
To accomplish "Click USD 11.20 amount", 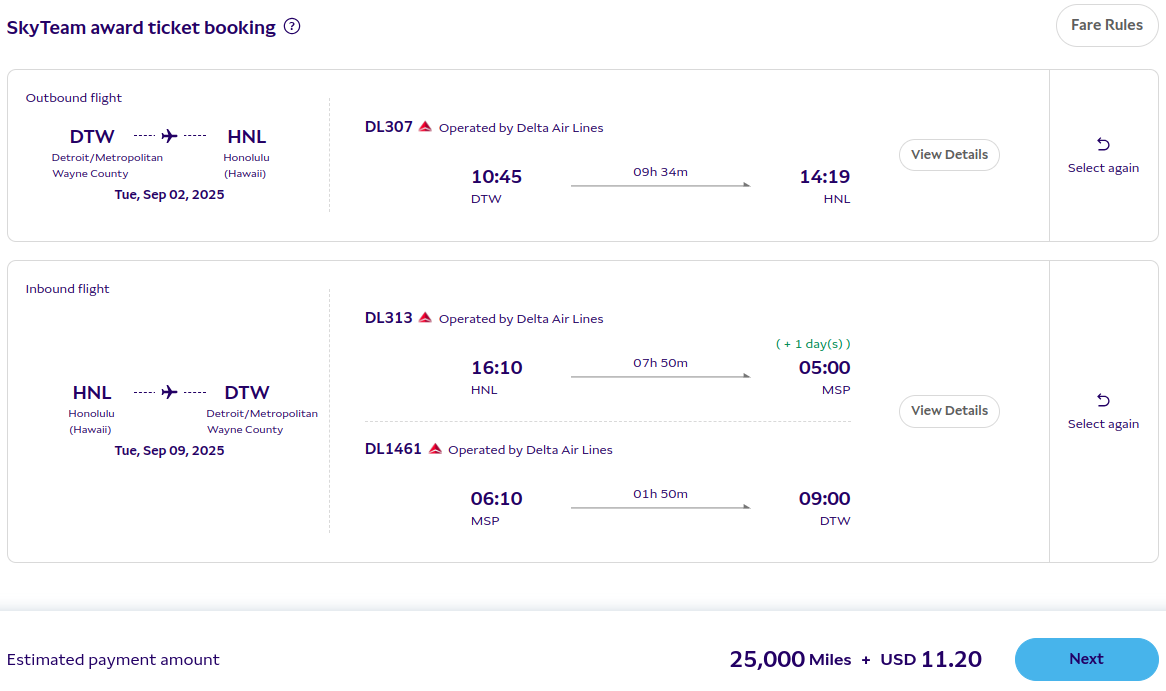I will (931, 660).
